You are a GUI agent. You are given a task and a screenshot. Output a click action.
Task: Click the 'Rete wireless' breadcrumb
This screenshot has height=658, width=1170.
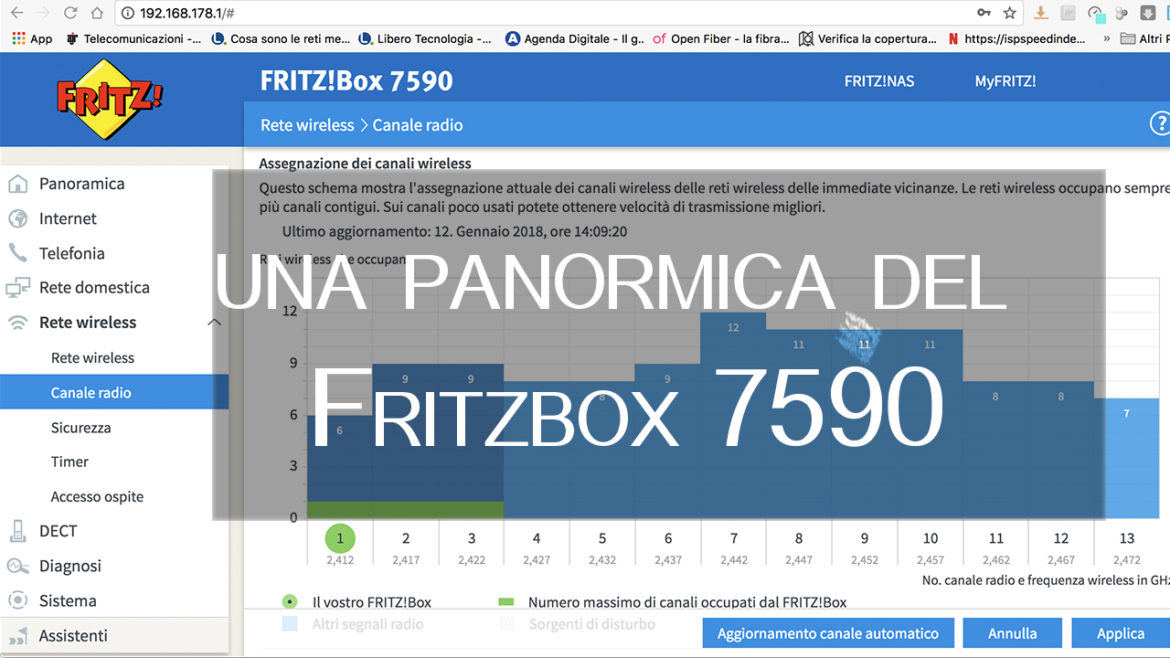[307, 125]
